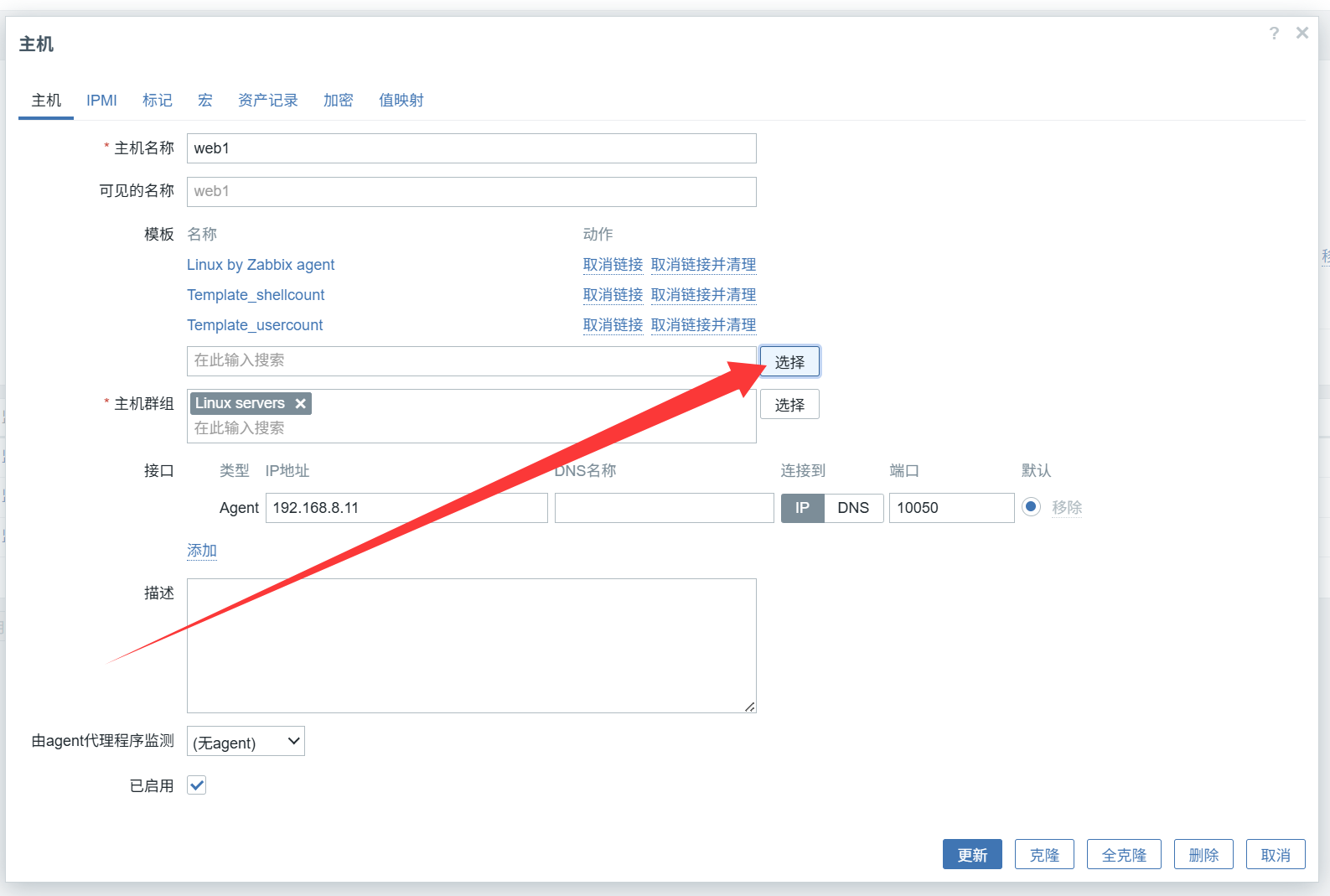This screenshot has width=1330, height=896.
Task: Remove the Linux servers group tag
Action: 300,403
